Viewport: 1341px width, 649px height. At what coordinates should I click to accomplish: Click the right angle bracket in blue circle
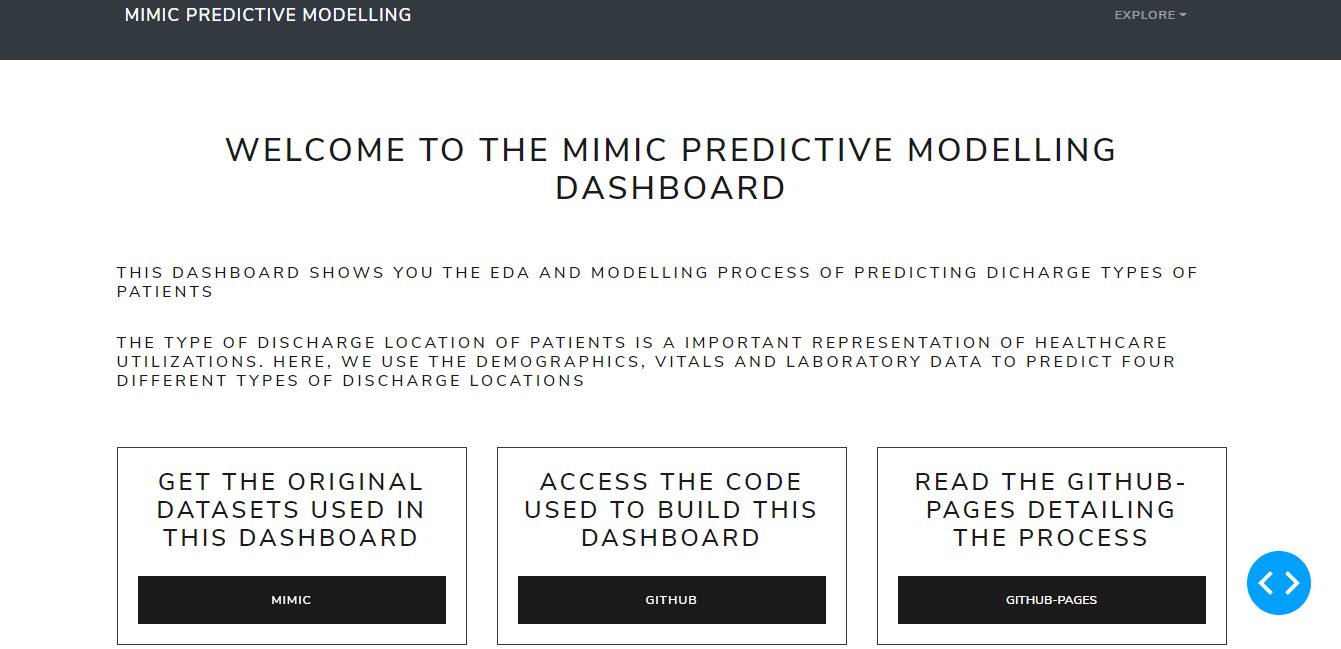1292,583
